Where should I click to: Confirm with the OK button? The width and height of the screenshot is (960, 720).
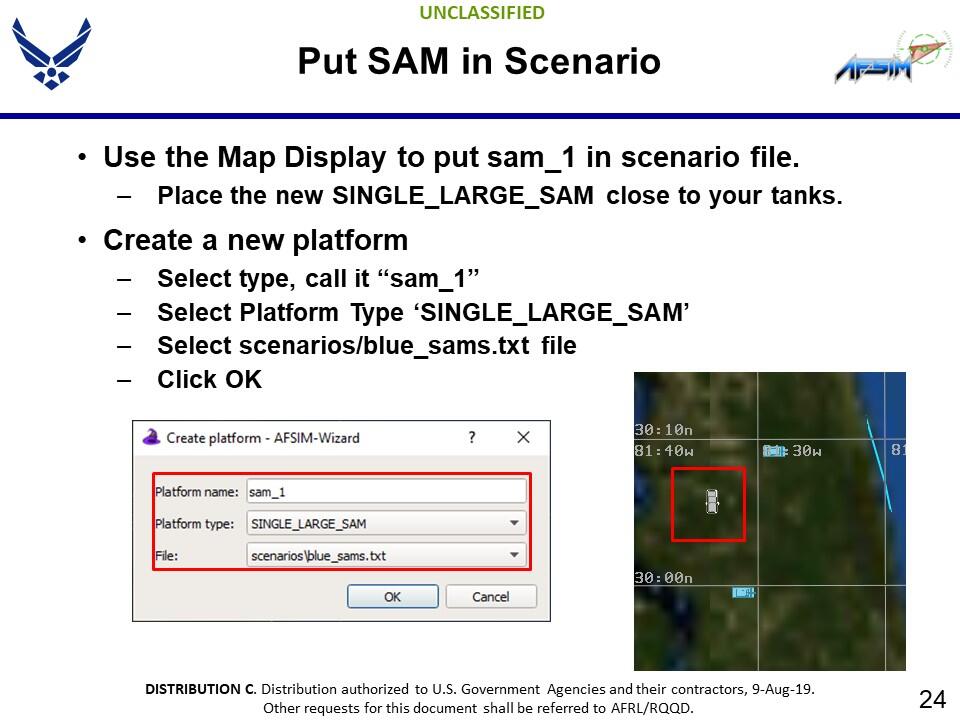coord(392,596)
